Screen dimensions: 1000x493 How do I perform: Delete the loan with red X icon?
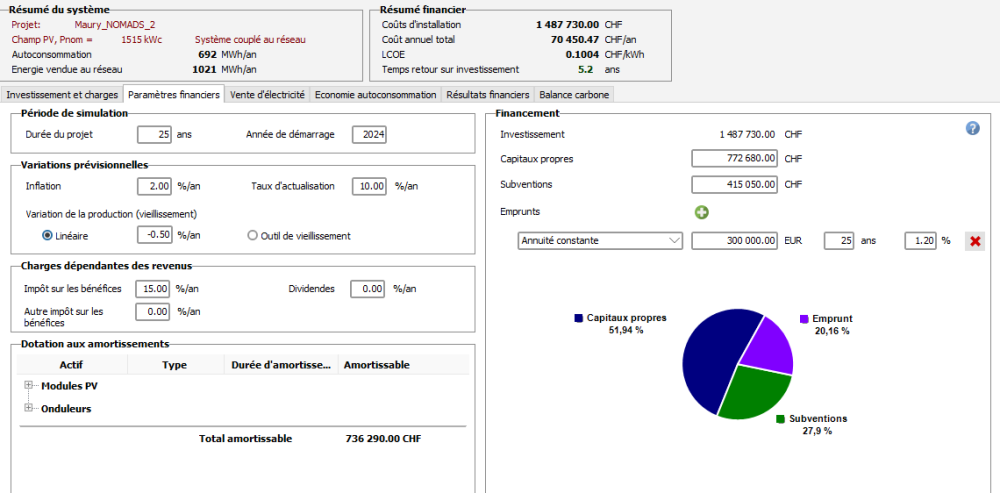tap(974, 241)
